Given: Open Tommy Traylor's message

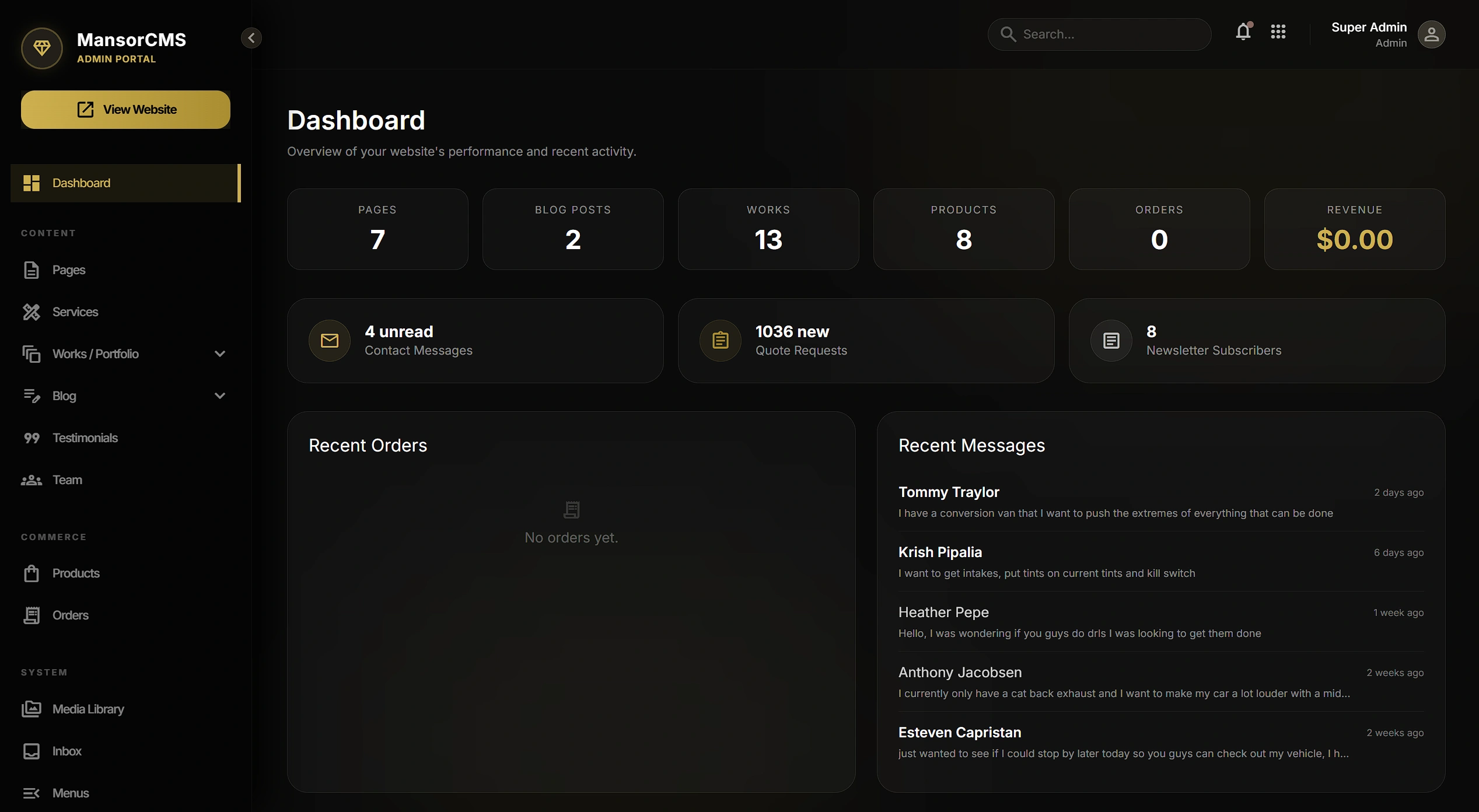Looking at the screenshot, I should (x=1161, y=502).
